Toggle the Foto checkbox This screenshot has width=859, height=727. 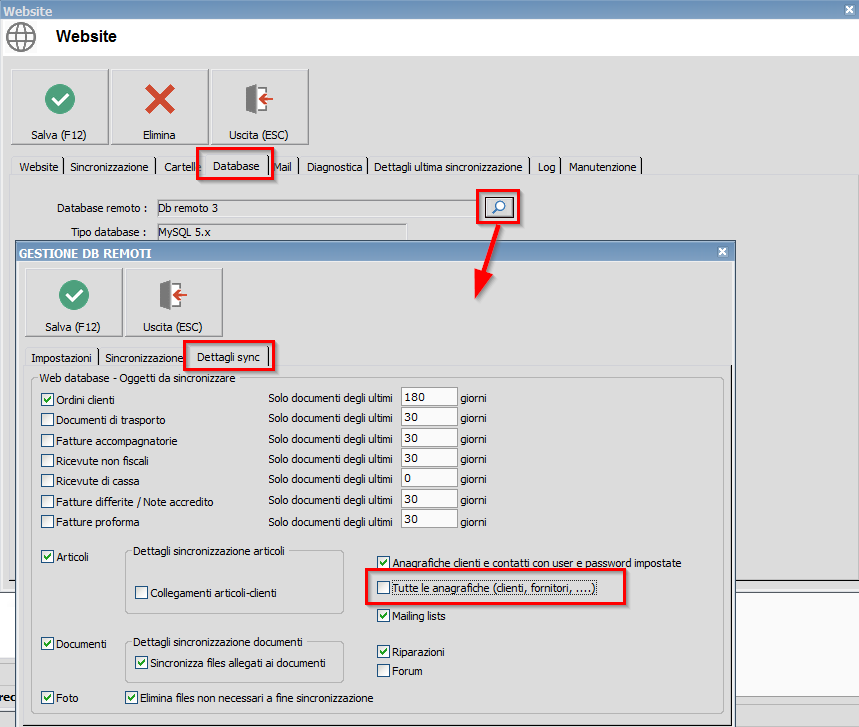48,698
